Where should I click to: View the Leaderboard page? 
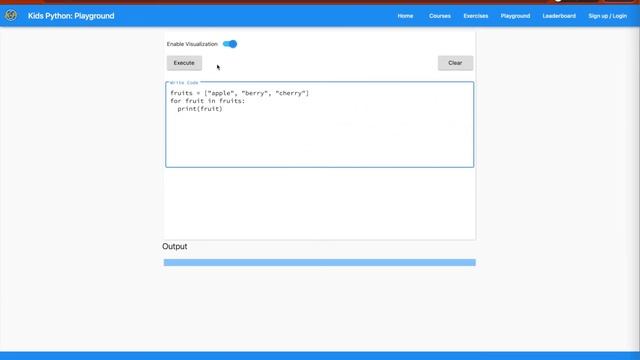[559, 16]
